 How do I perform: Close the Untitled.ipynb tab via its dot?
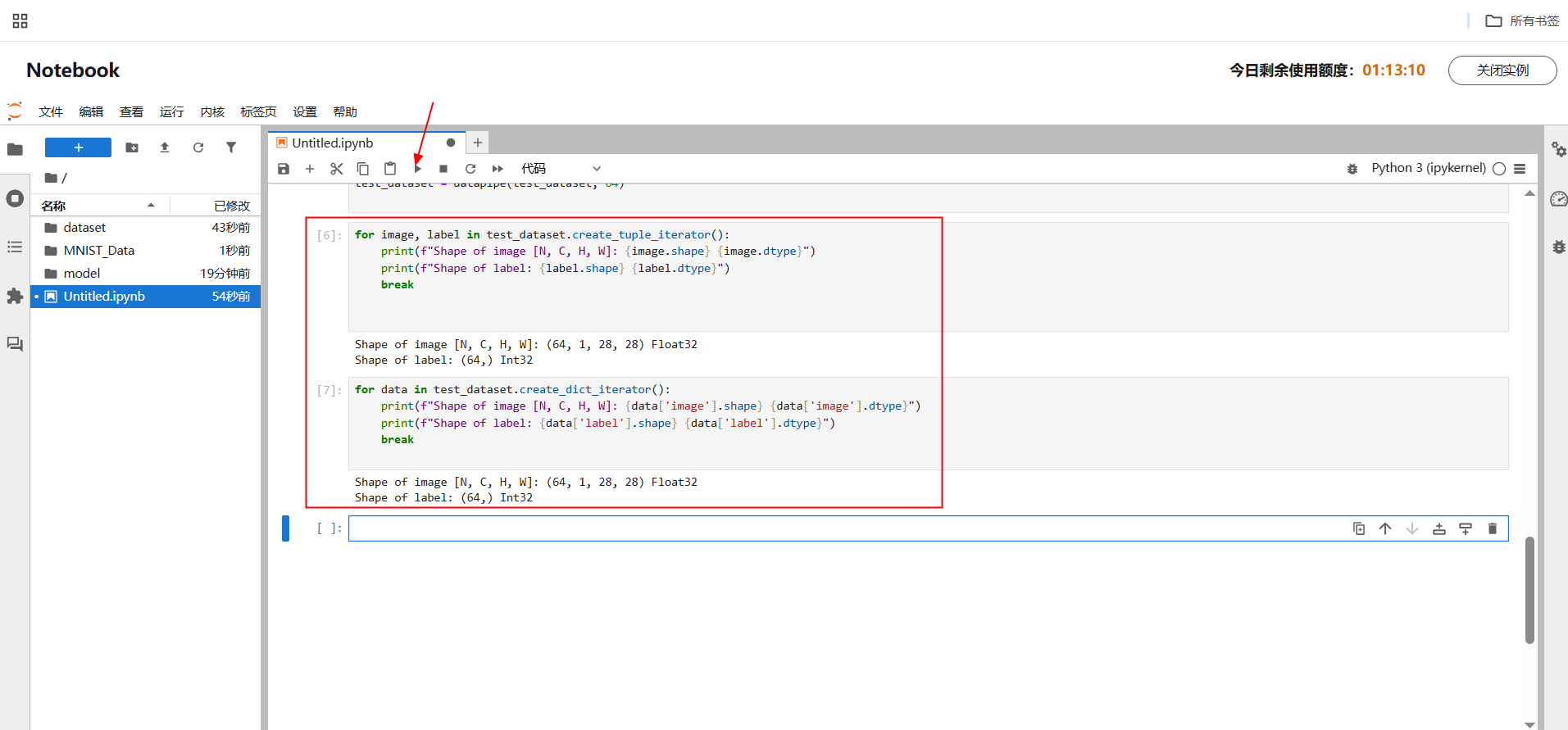tap(451, 143)
